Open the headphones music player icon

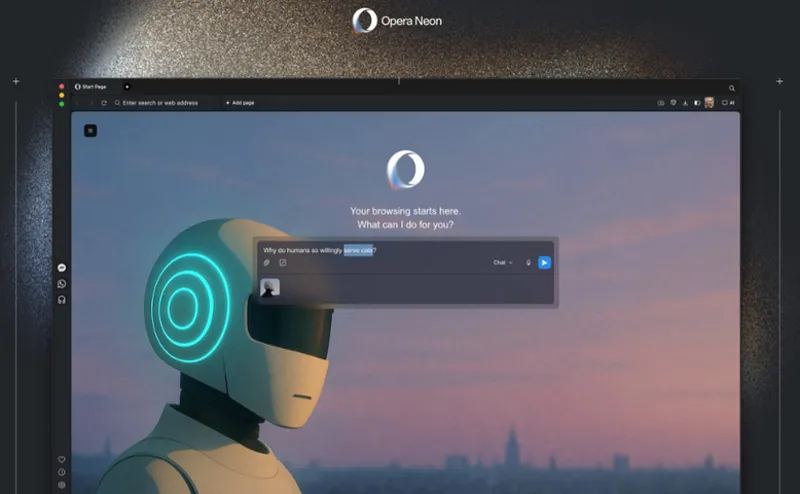[62, 300]
